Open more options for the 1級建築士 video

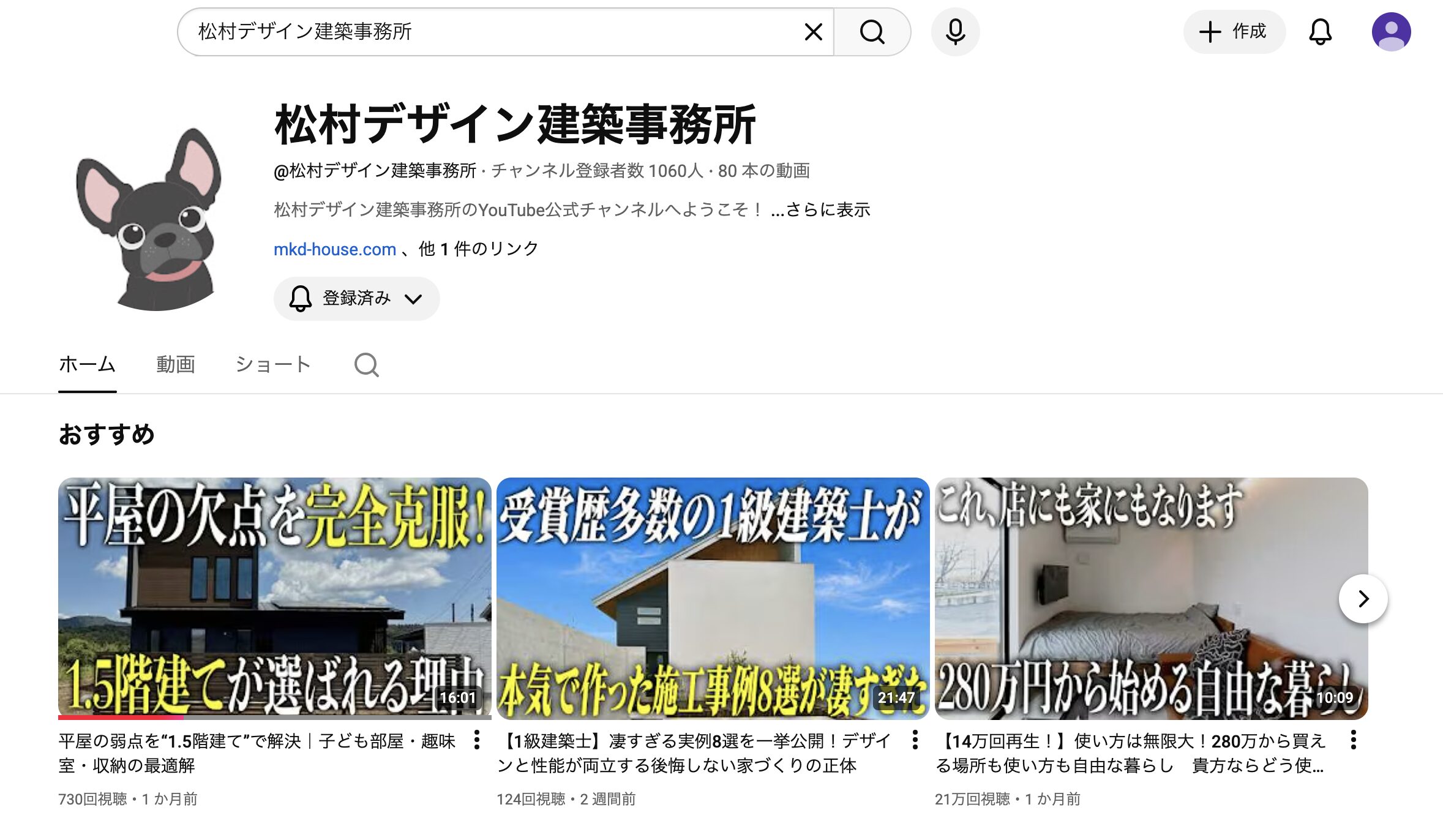tap(915, 740)
